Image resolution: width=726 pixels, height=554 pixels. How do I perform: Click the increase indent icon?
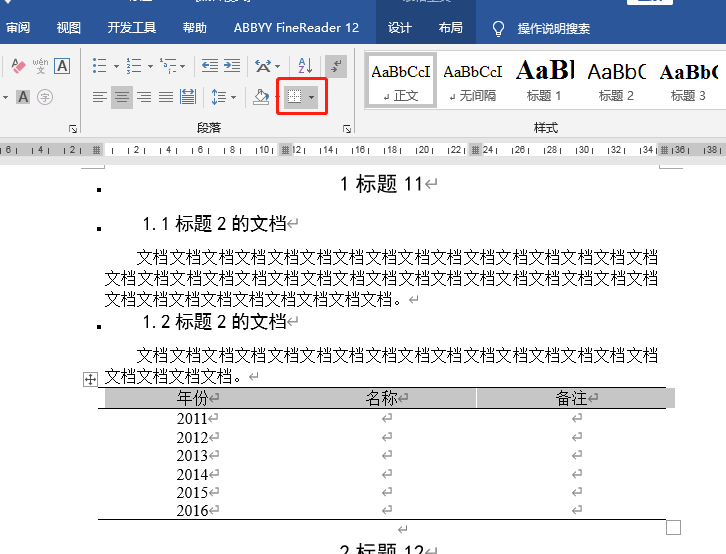coord(231,66)
